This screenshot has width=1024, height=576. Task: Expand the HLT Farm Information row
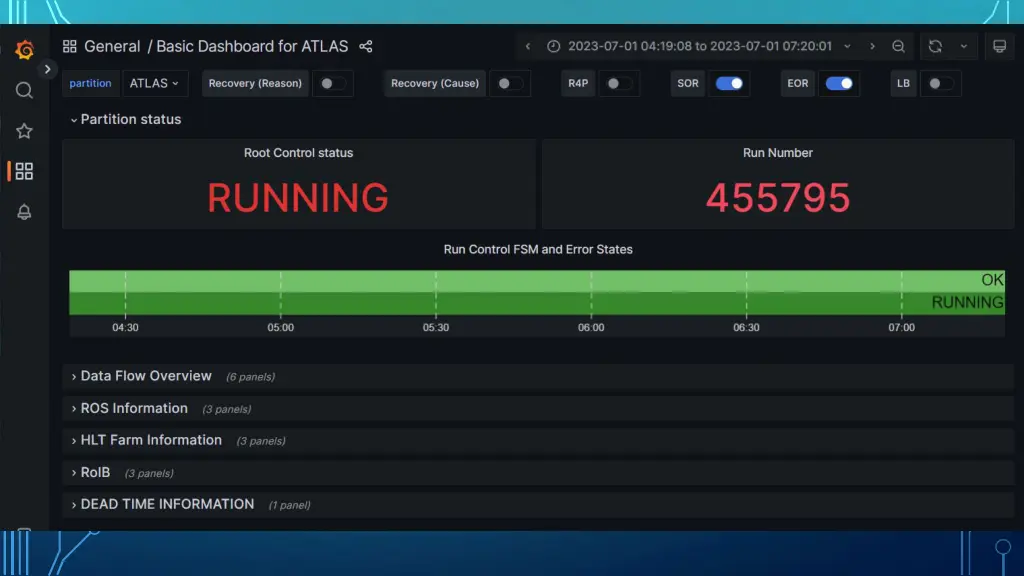pyautogui.click(x=537, y=440)
